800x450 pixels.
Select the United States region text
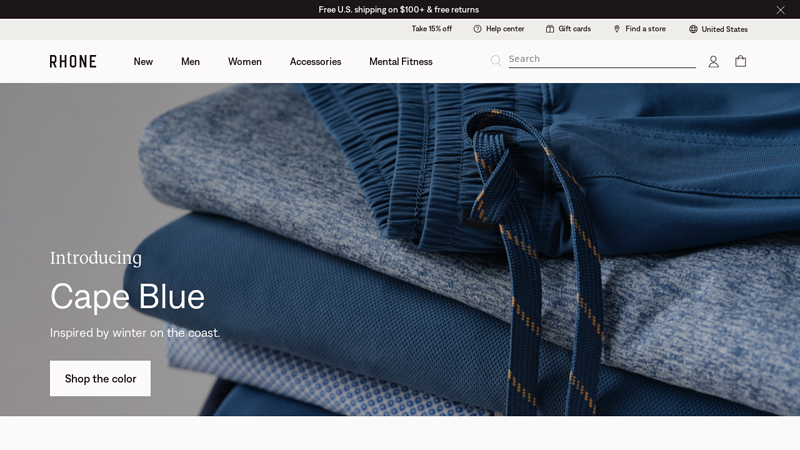[x=724, y=29]
